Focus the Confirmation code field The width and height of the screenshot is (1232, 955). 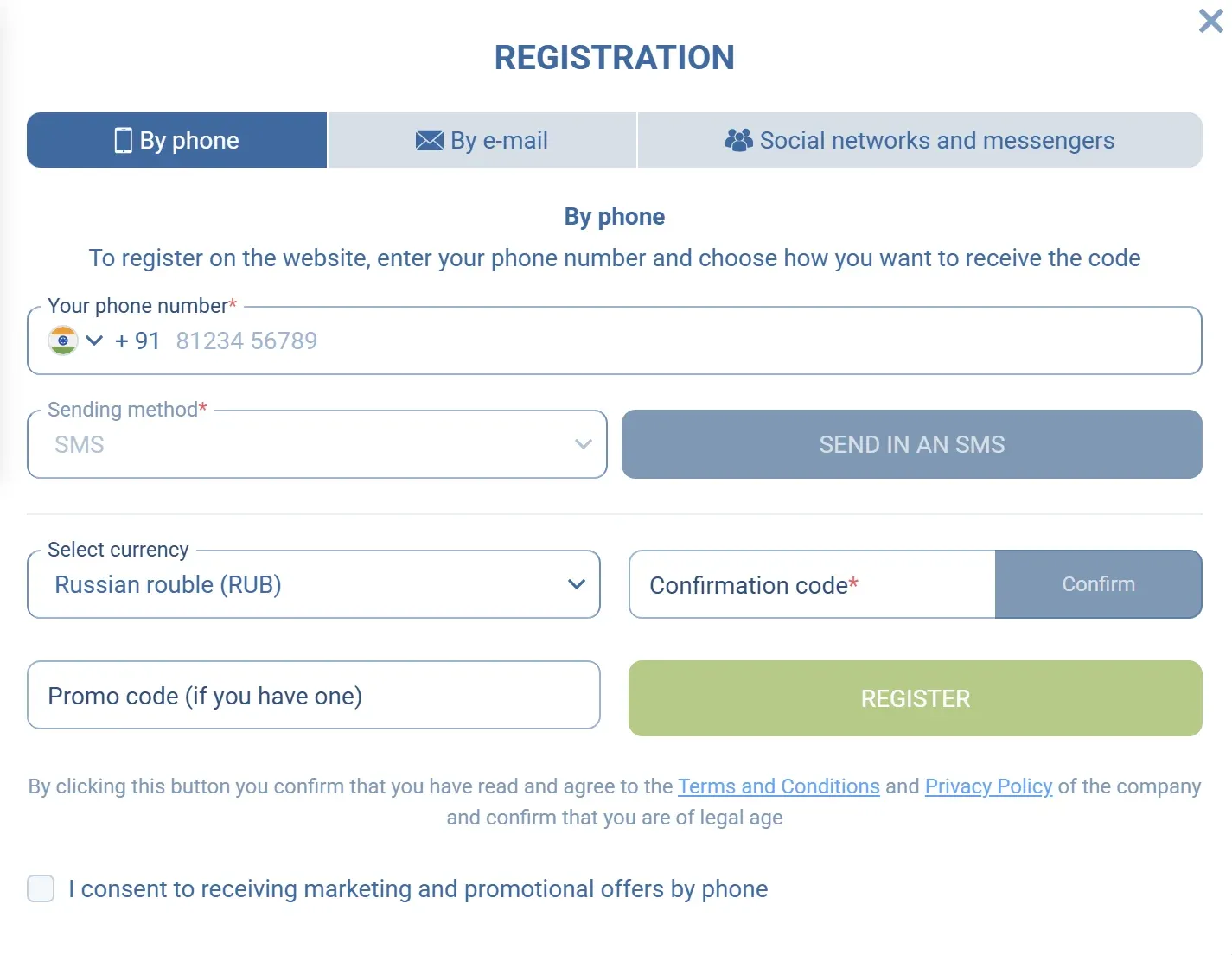coord(813,584)
